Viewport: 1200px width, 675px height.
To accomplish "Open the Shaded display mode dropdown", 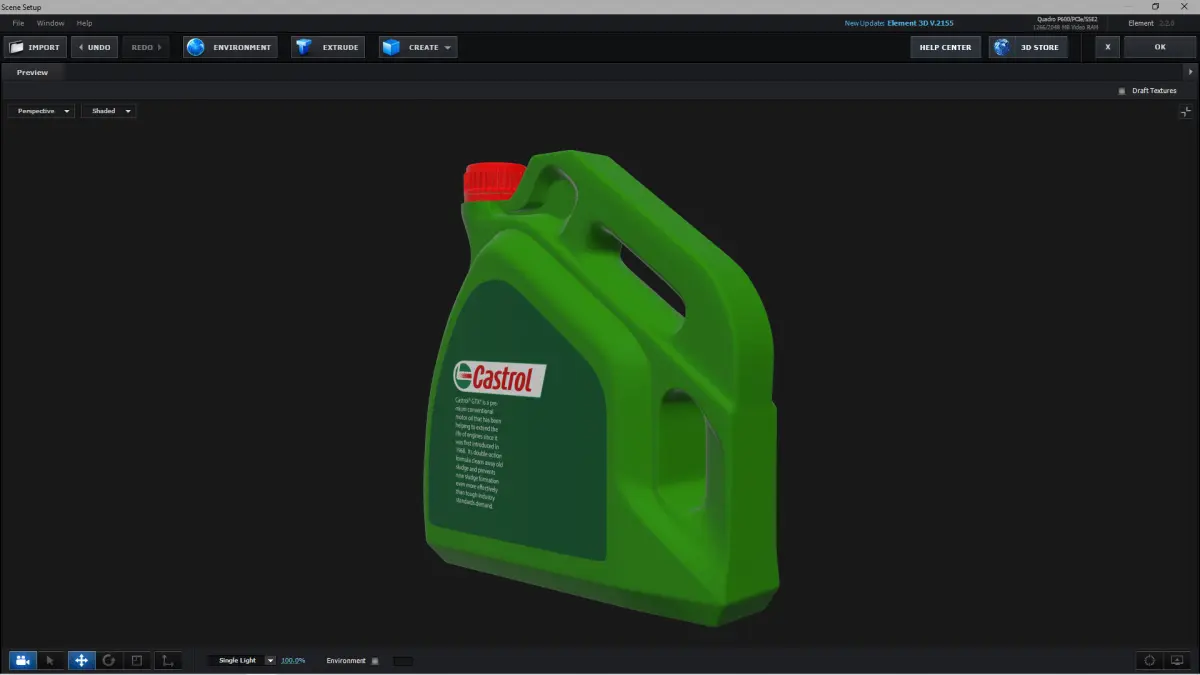I will tap(108, 111).
